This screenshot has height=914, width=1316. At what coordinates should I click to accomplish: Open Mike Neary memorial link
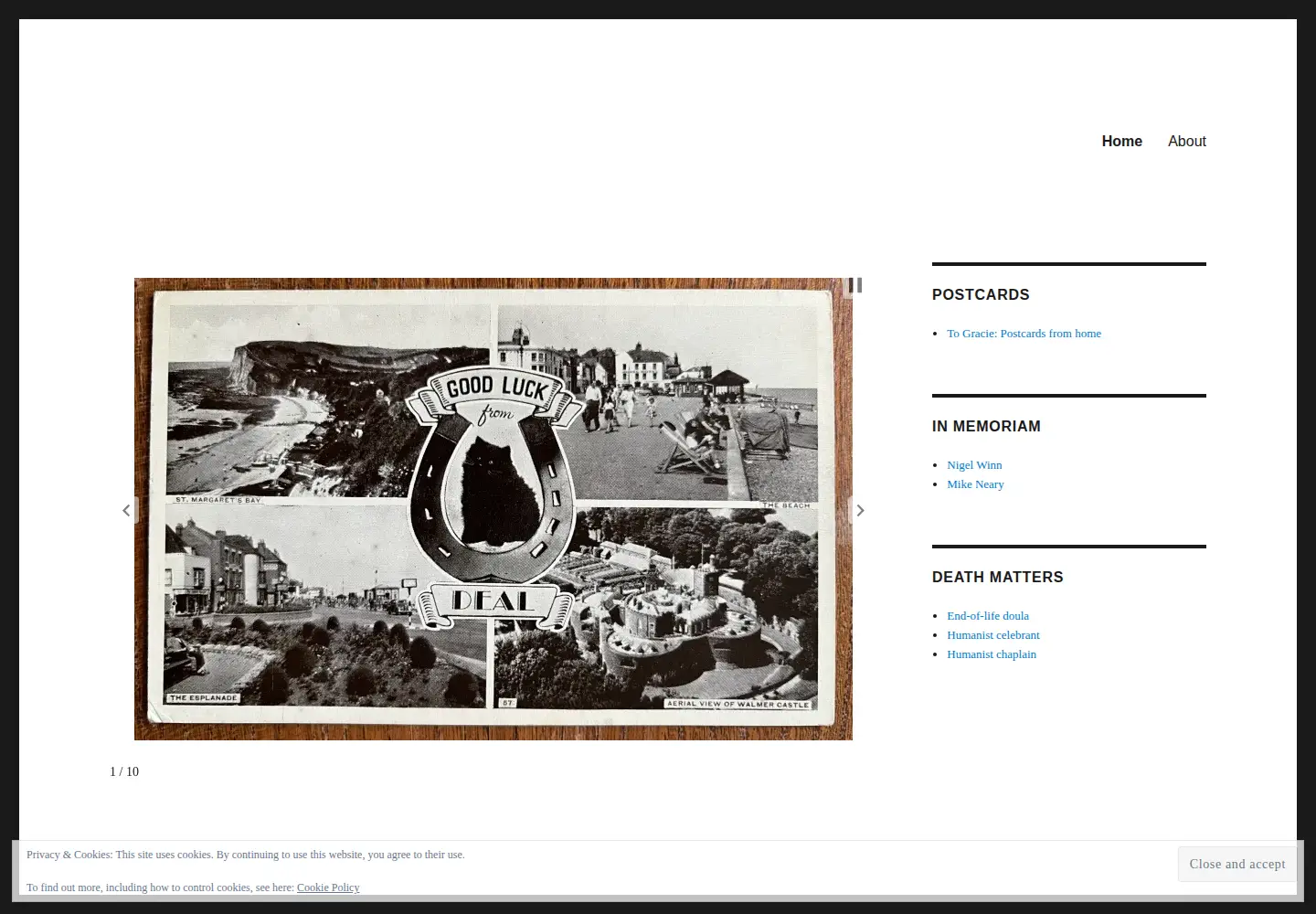point(975,484)
